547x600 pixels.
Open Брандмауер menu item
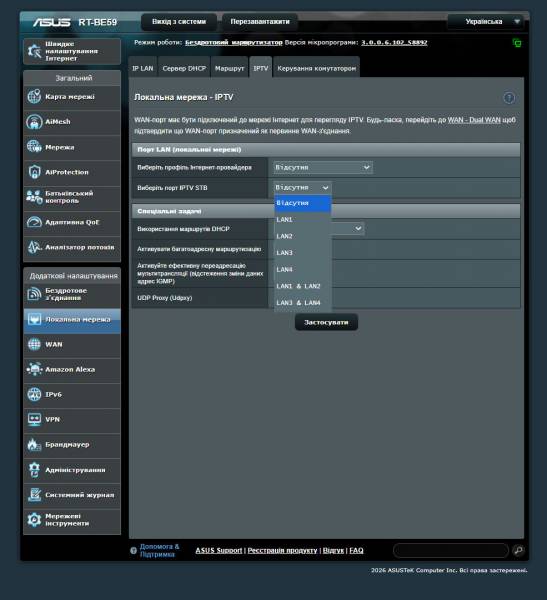[72, 445]
